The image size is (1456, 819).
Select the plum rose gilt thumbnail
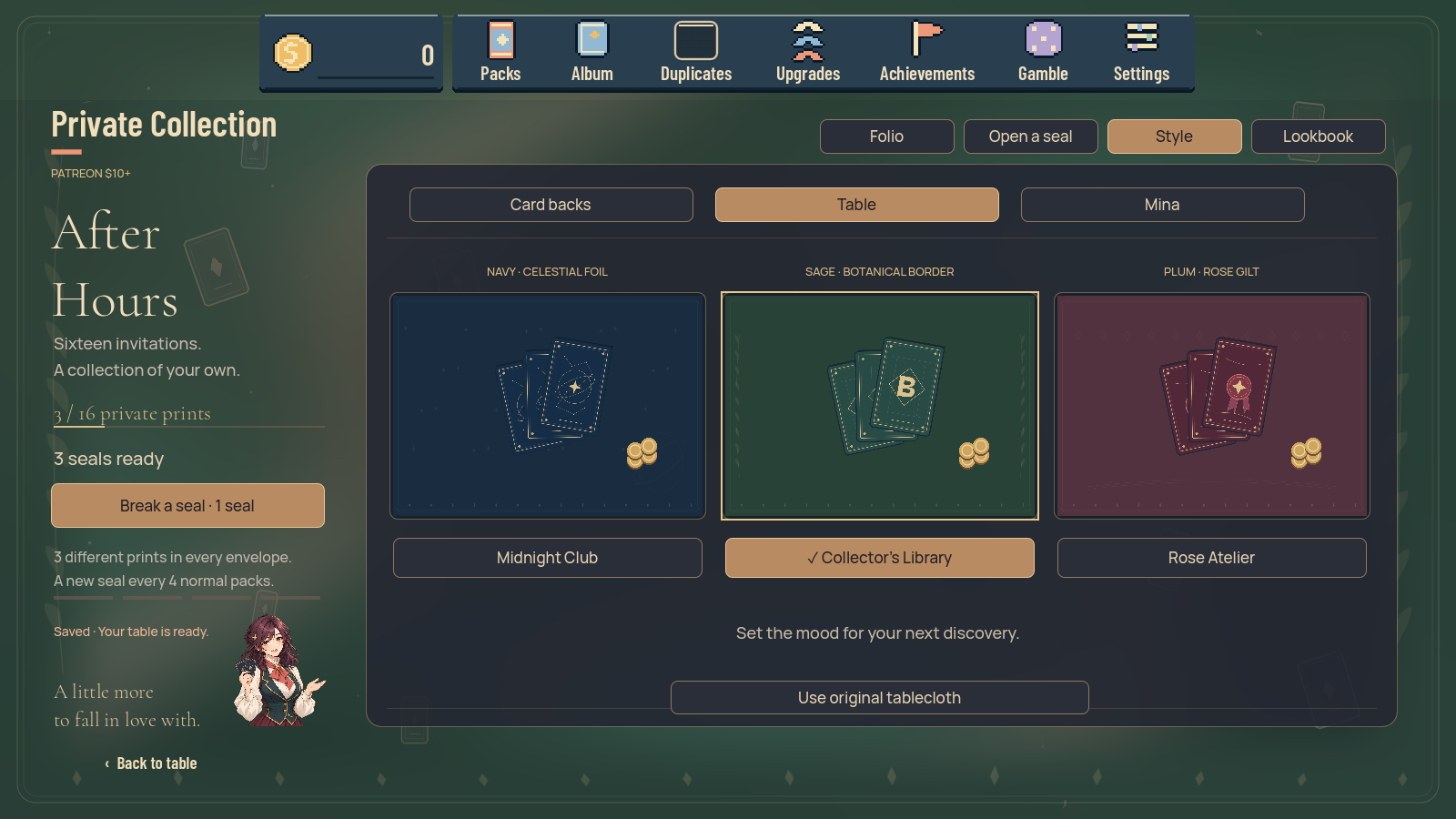(1212, 406)
